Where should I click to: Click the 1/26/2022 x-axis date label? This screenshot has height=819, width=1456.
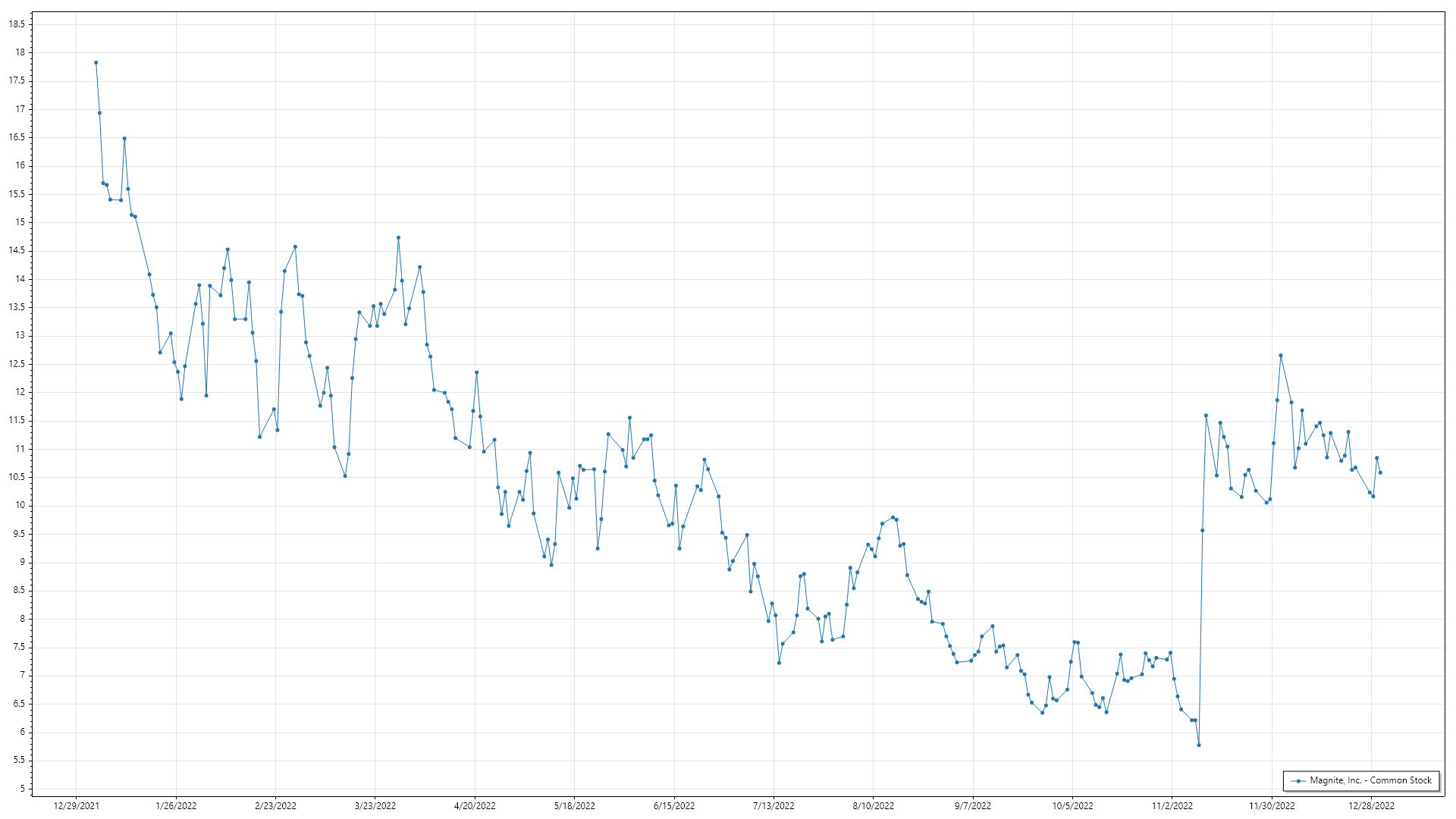coord(176,806)
